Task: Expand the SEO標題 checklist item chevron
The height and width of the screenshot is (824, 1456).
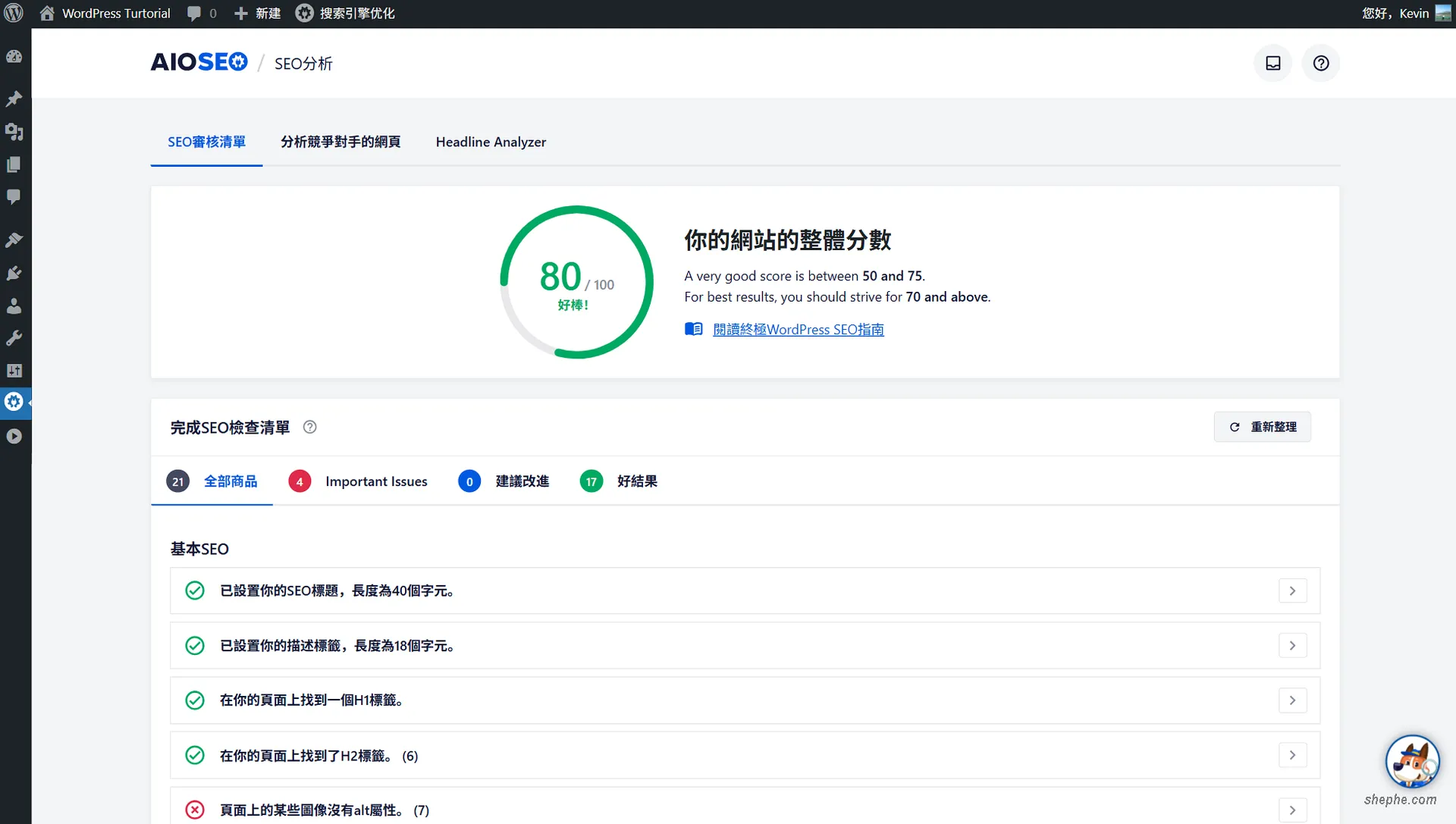Action: tap(1293, 591)
